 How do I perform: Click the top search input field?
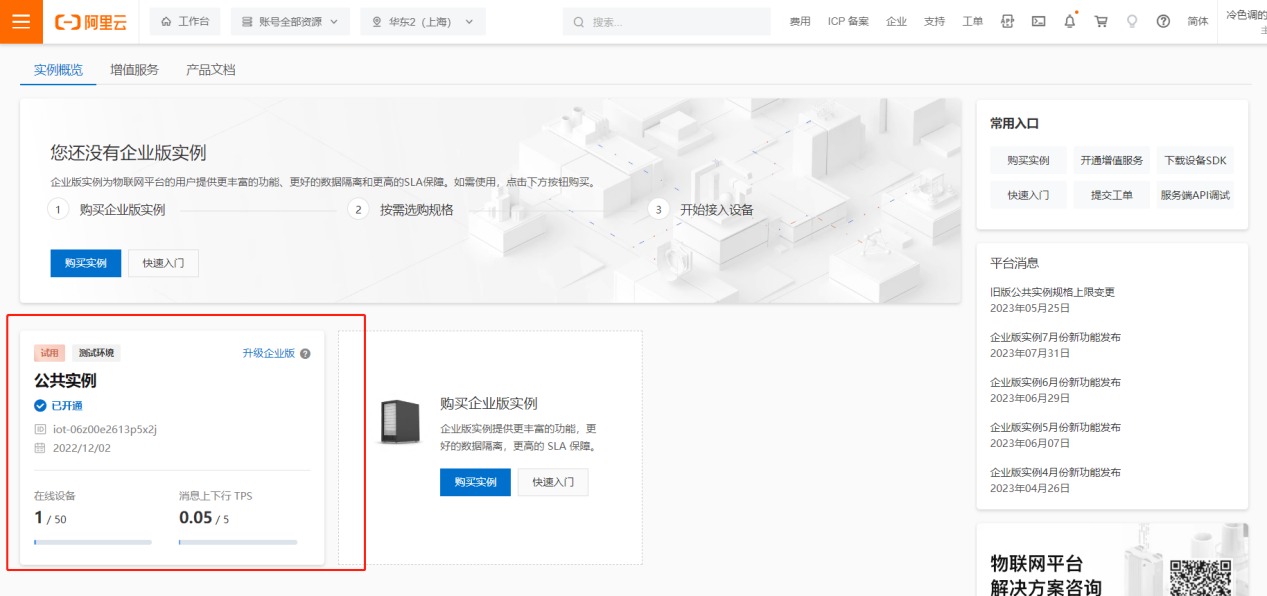coord(670,21)
